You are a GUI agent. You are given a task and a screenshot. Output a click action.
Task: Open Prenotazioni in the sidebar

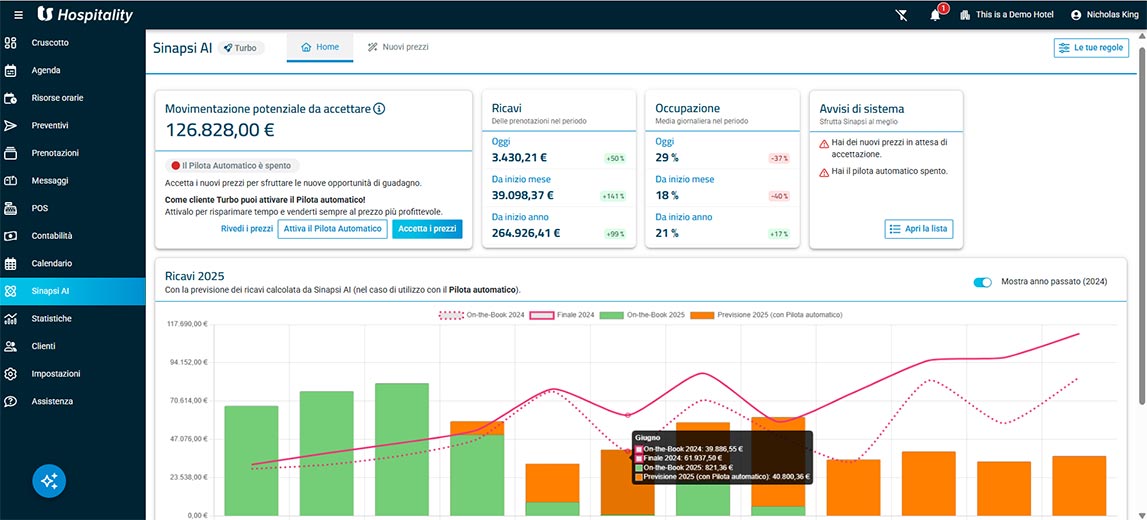click(x=72, y=153)
